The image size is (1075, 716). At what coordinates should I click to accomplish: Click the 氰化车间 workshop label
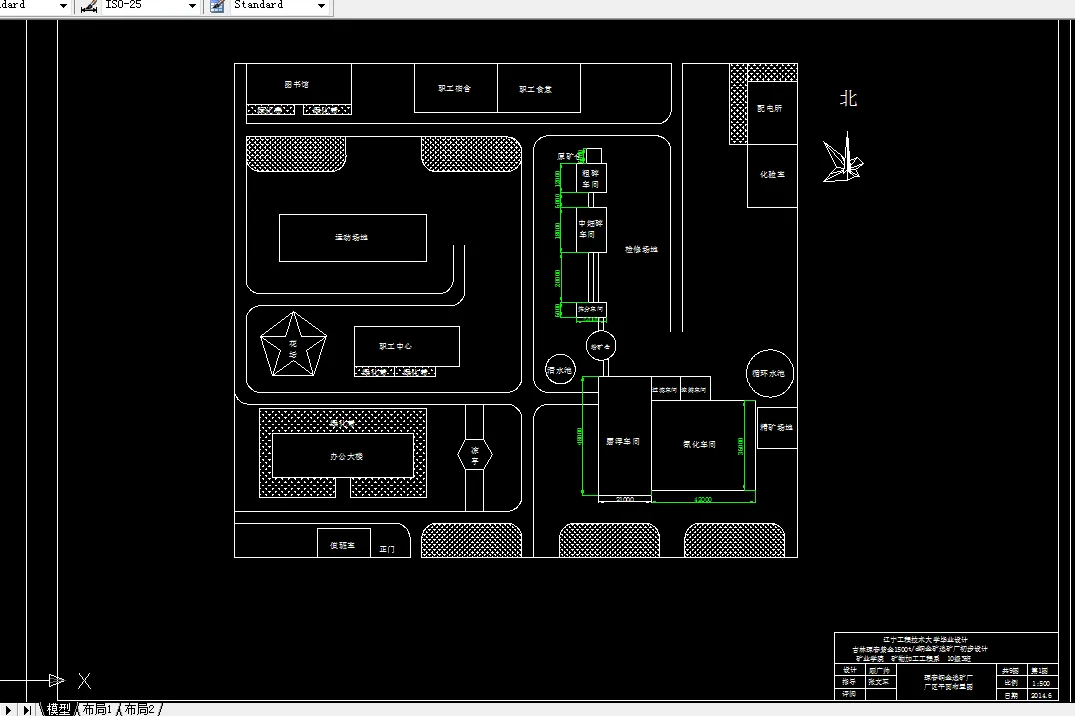click(699, 444)
